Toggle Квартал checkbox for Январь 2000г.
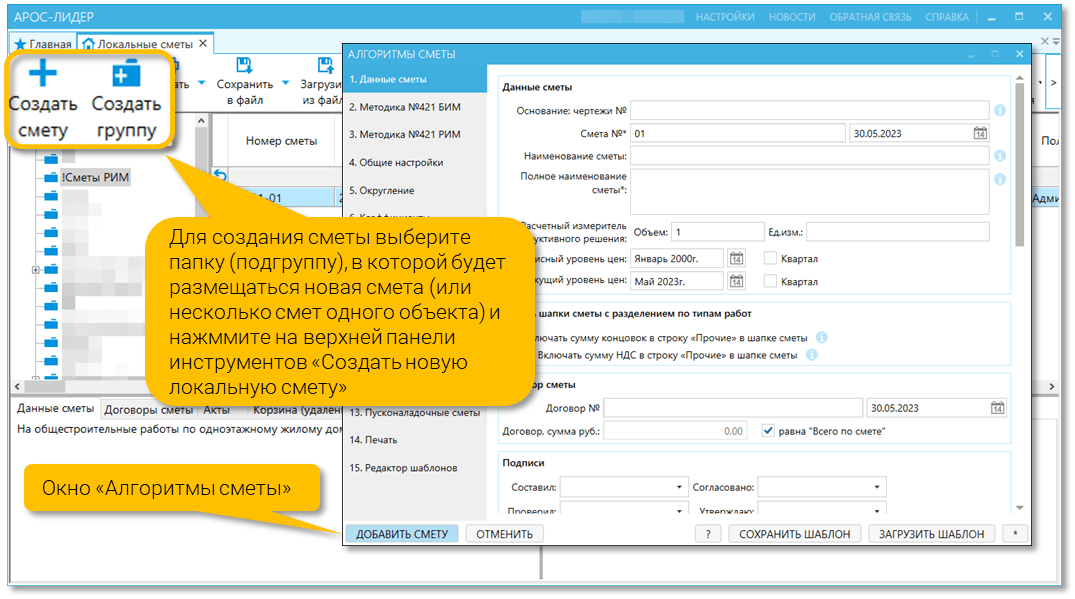This screenshot has width=1075, height=599. (770, 258)
